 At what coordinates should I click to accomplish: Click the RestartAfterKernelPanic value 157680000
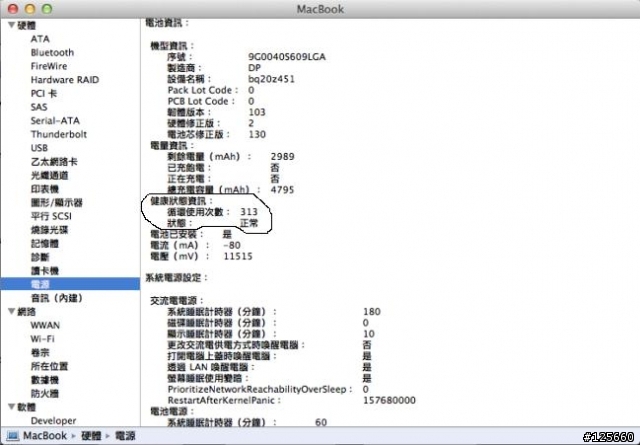389,400
